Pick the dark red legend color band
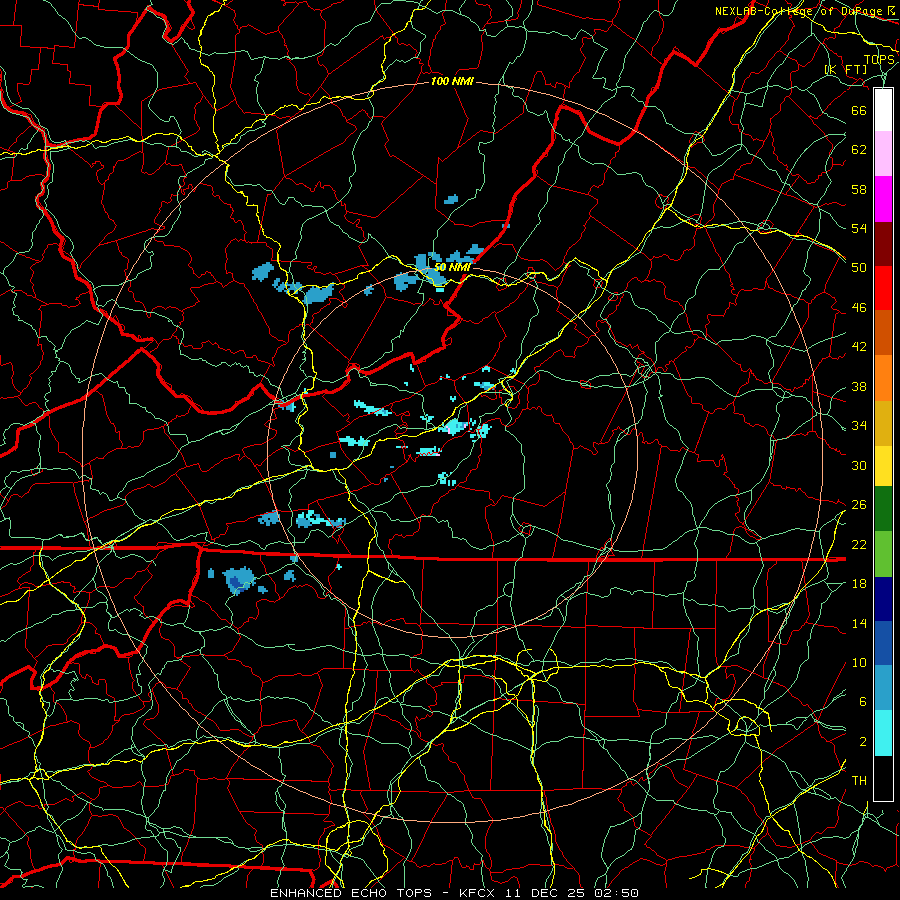Image resolution: width=900 pixels, height=900 pixels. 883,243
